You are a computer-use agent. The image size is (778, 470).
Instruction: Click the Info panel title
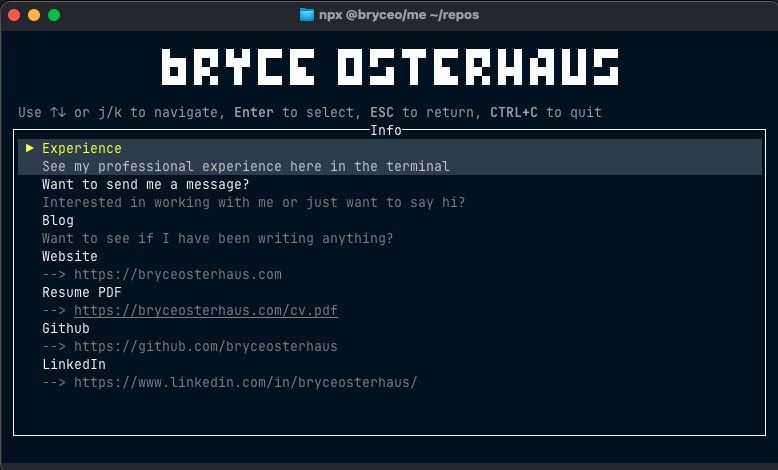click(x=386, y=131)
